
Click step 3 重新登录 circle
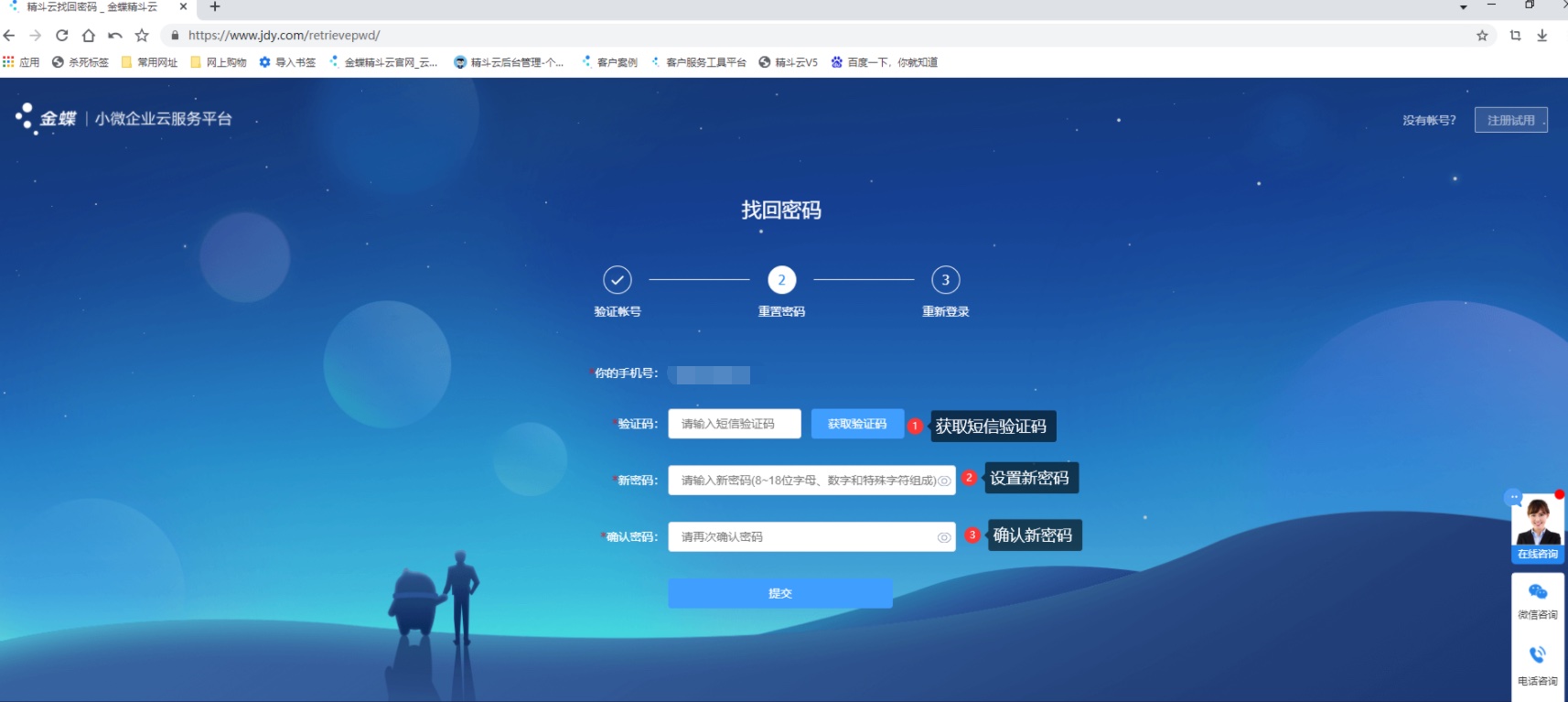pos(945,280)
